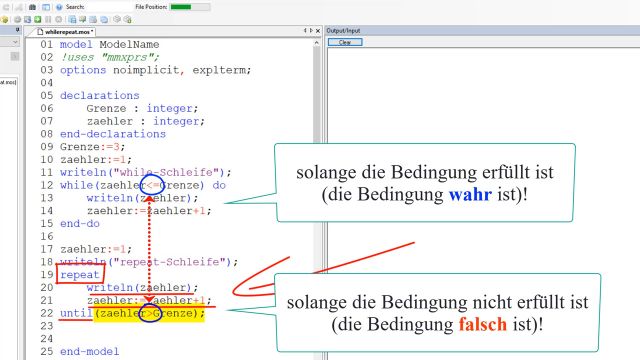
Task: Click the green run model arrow icon
Action: click(38, 19)
